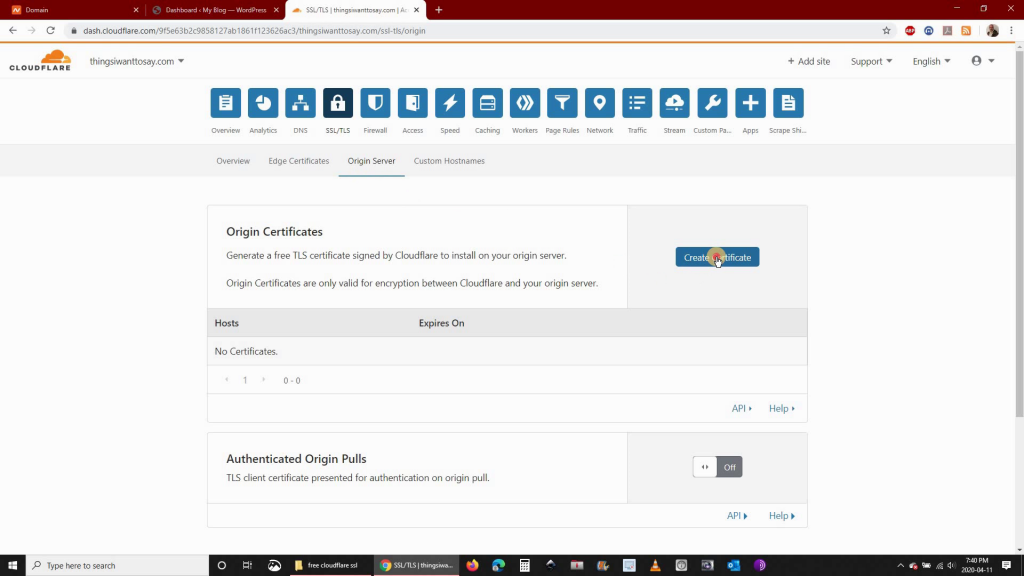1024x576 pixels.
Task: Select the SSL/TLS lock icon
Action: coord(338,103)
